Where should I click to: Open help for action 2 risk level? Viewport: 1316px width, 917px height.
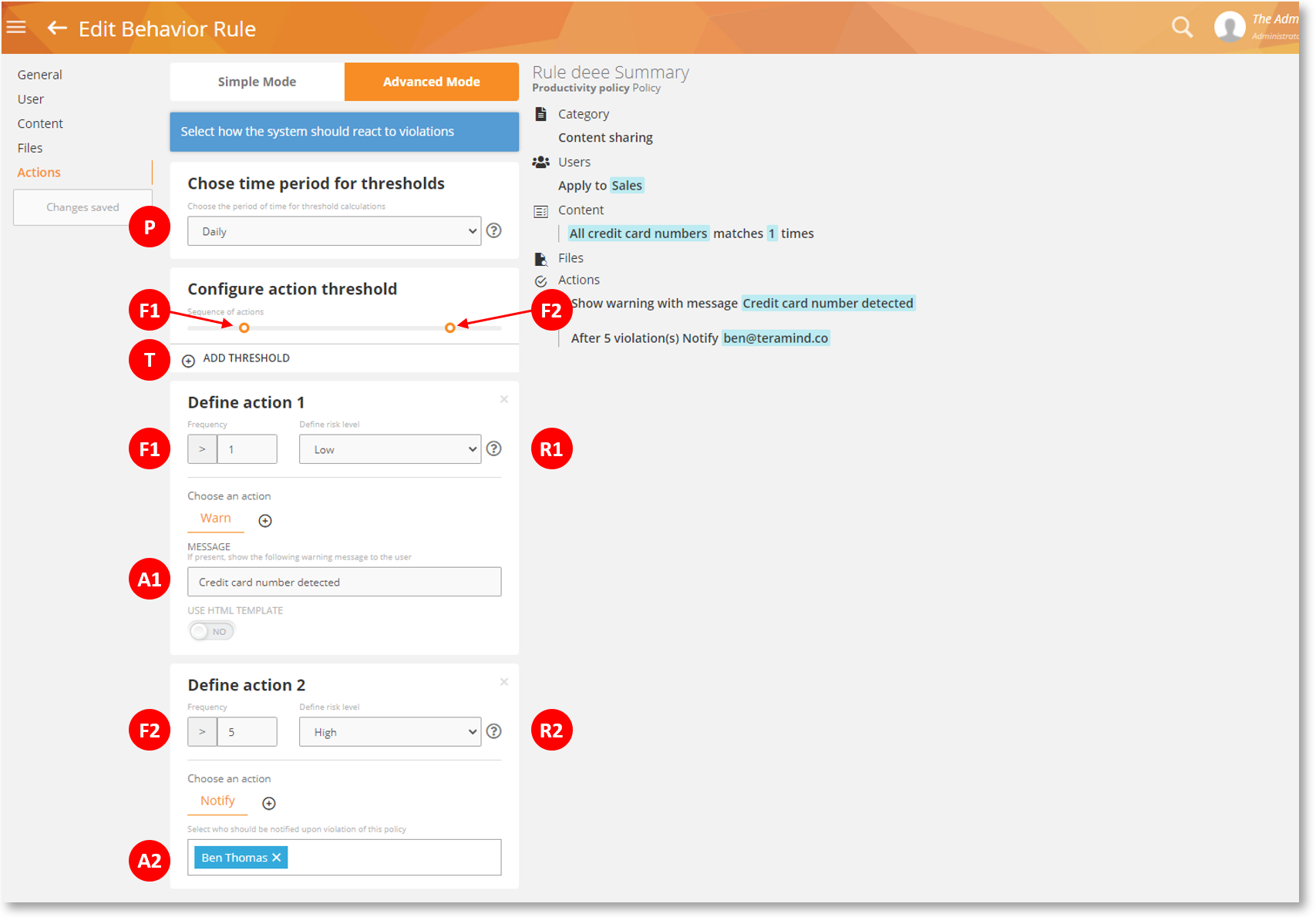coord(494,731)
